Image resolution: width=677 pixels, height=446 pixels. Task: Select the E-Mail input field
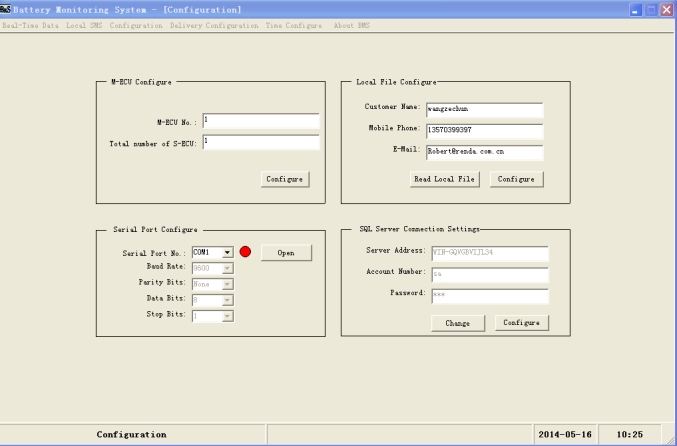(x=484, y=153)
